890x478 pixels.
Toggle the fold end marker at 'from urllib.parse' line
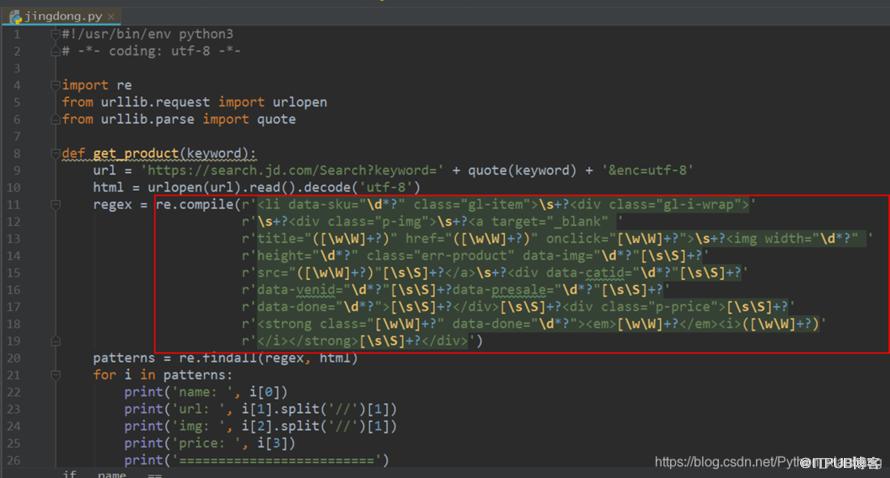coord(55,120)
